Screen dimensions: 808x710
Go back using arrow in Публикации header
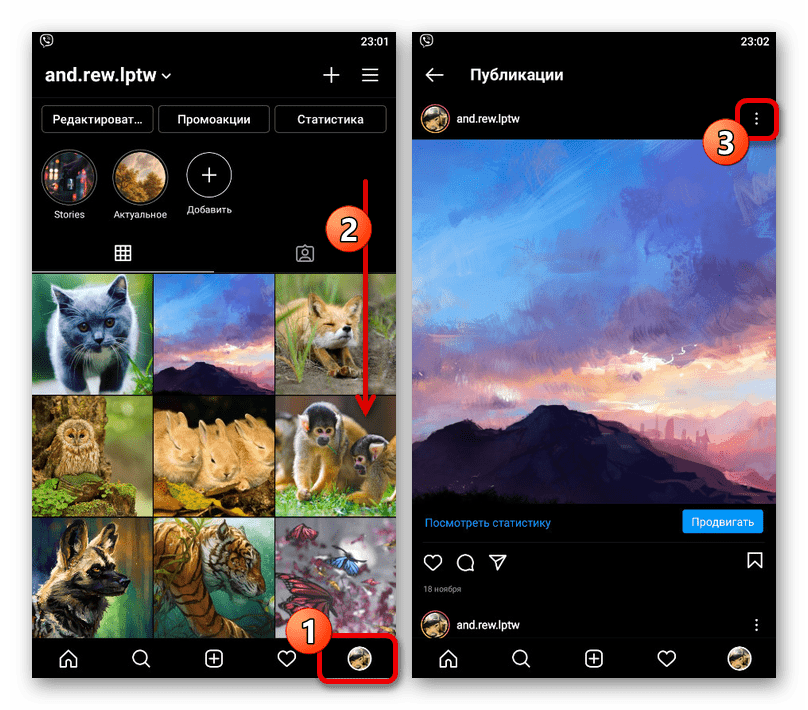(434, 75)
